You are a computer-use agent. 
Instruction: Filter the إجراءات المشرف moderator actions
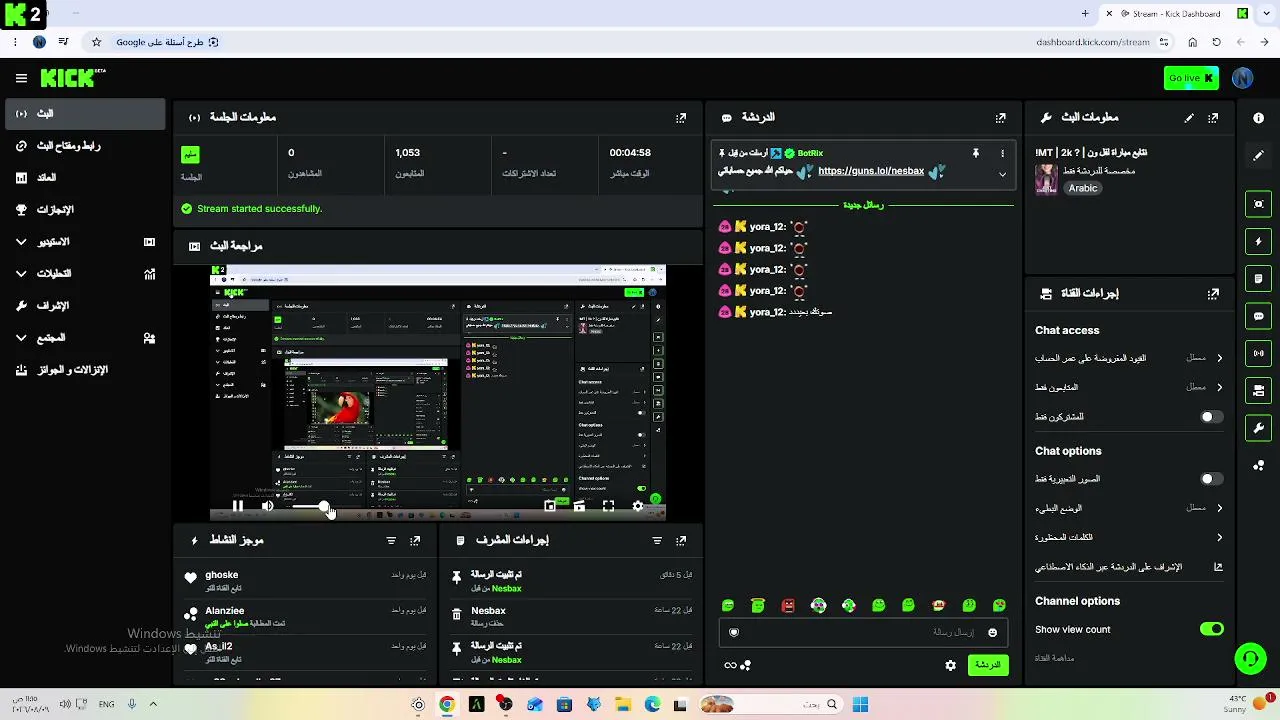point(657,540)
